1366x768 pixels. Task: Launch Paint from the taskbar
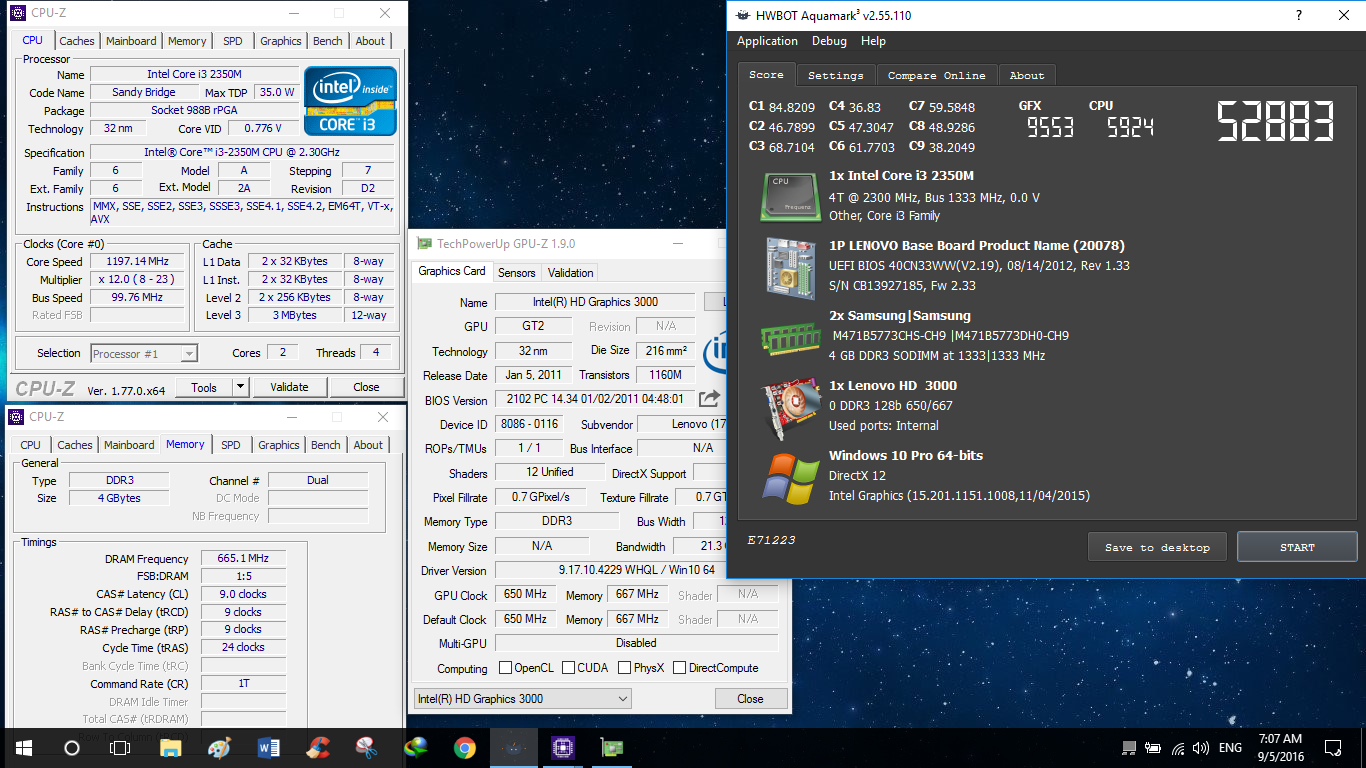219,747
